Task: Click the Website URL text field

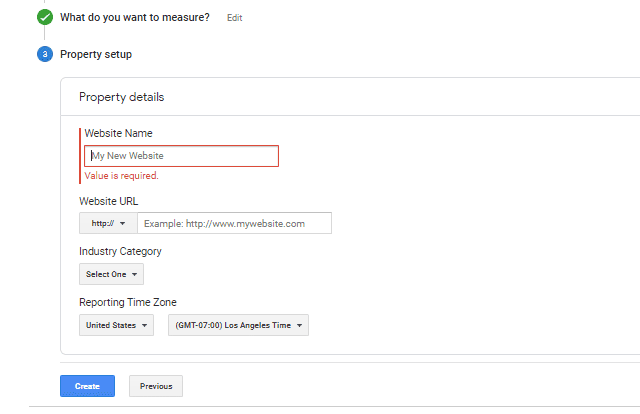Action: [x=234, y=223]
